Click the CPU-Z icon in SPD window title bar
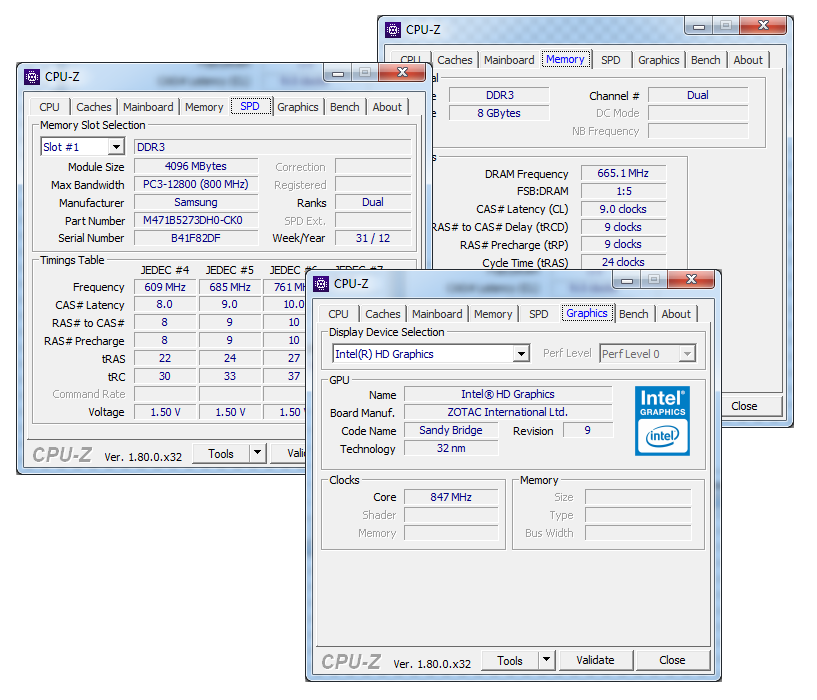817x700 pixels. pyautogui.click(x=31, y=76)
